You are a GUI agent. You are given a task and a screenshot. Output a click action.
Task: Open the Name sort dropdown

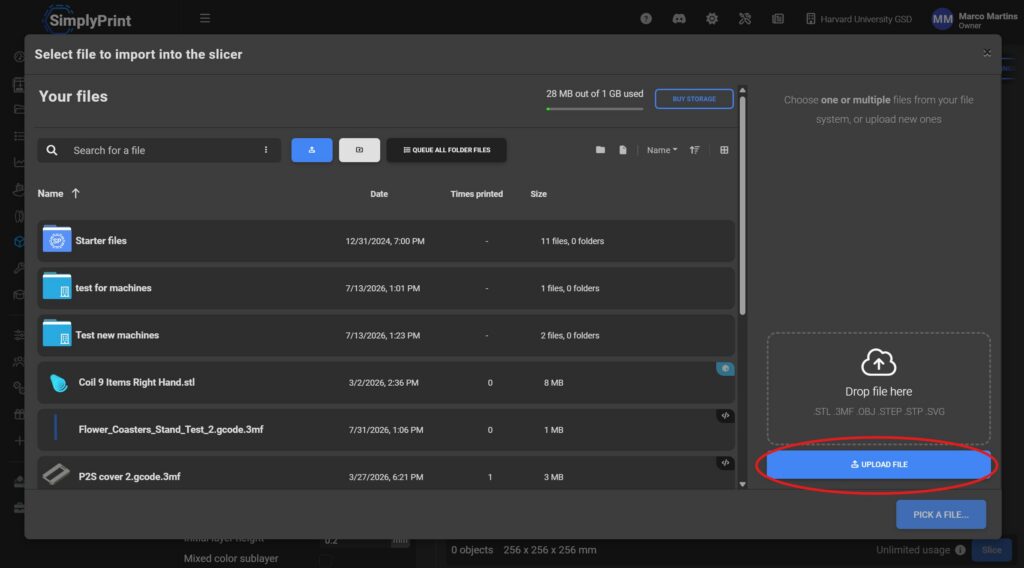coord(662,150)
